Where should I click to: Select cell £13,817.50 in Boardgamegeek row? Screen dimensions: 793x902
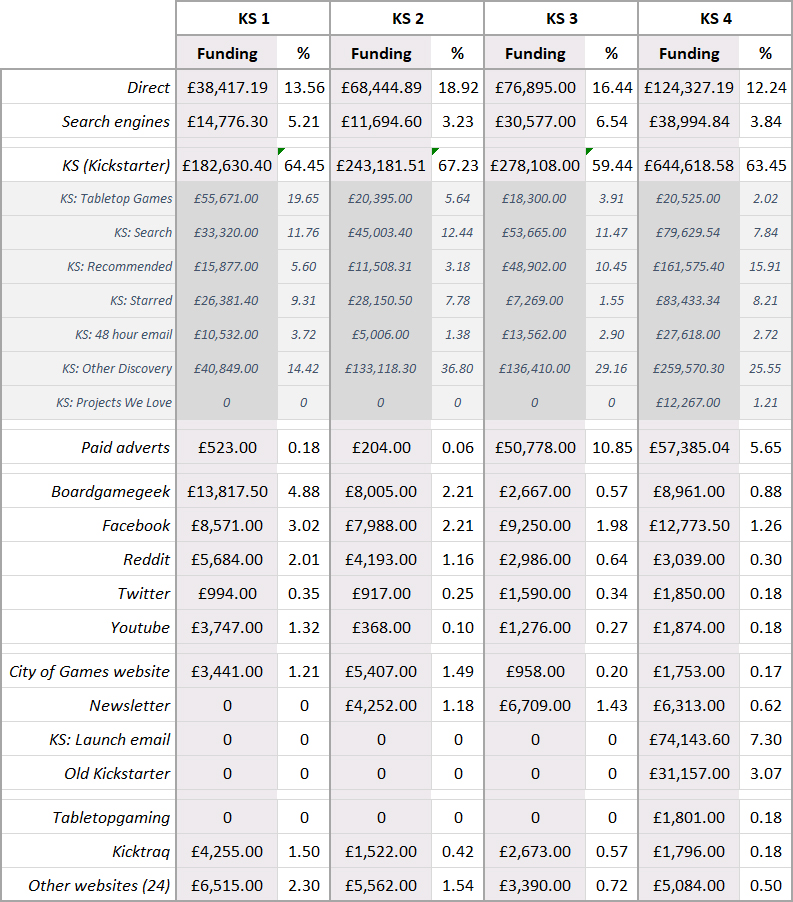coord(227,492)
